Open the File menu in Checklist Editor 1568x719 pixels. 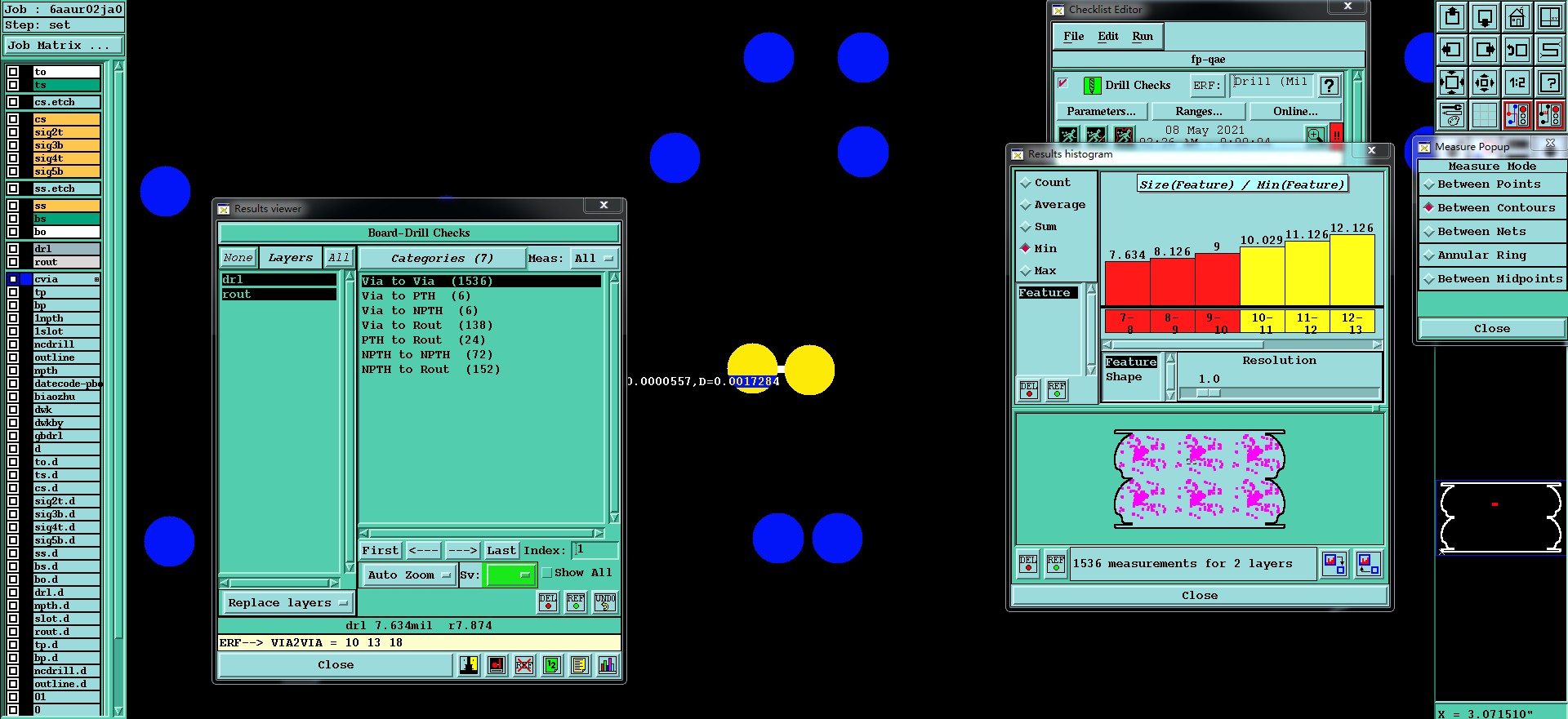[x=1074, y=37]
